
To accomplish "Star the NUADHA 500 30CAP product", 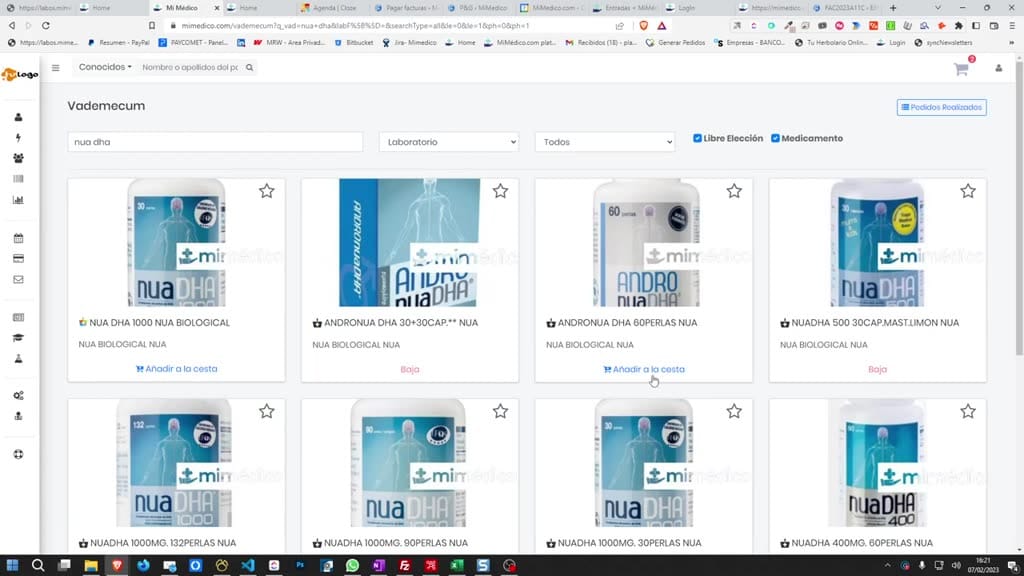I will pos(968,191).
